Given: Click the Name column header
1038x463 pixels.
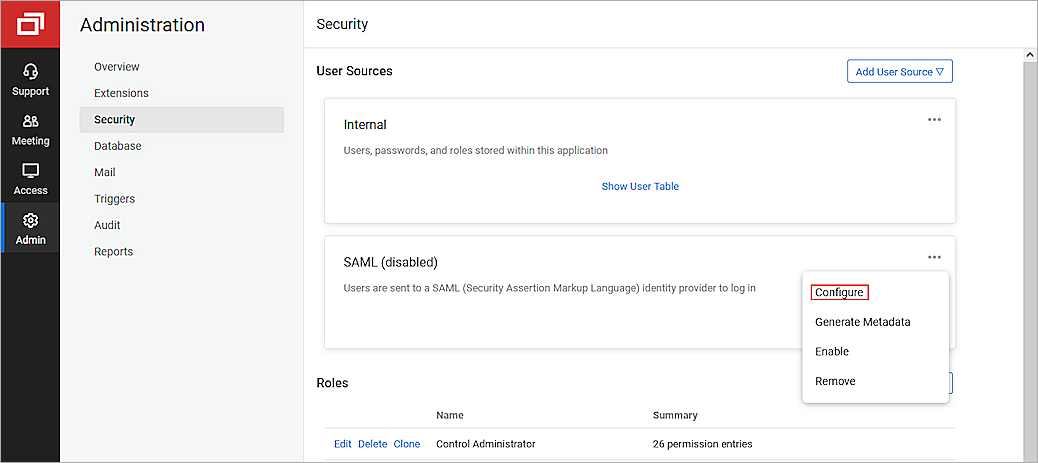Looking at the screenshot, I should click(449, 415).
